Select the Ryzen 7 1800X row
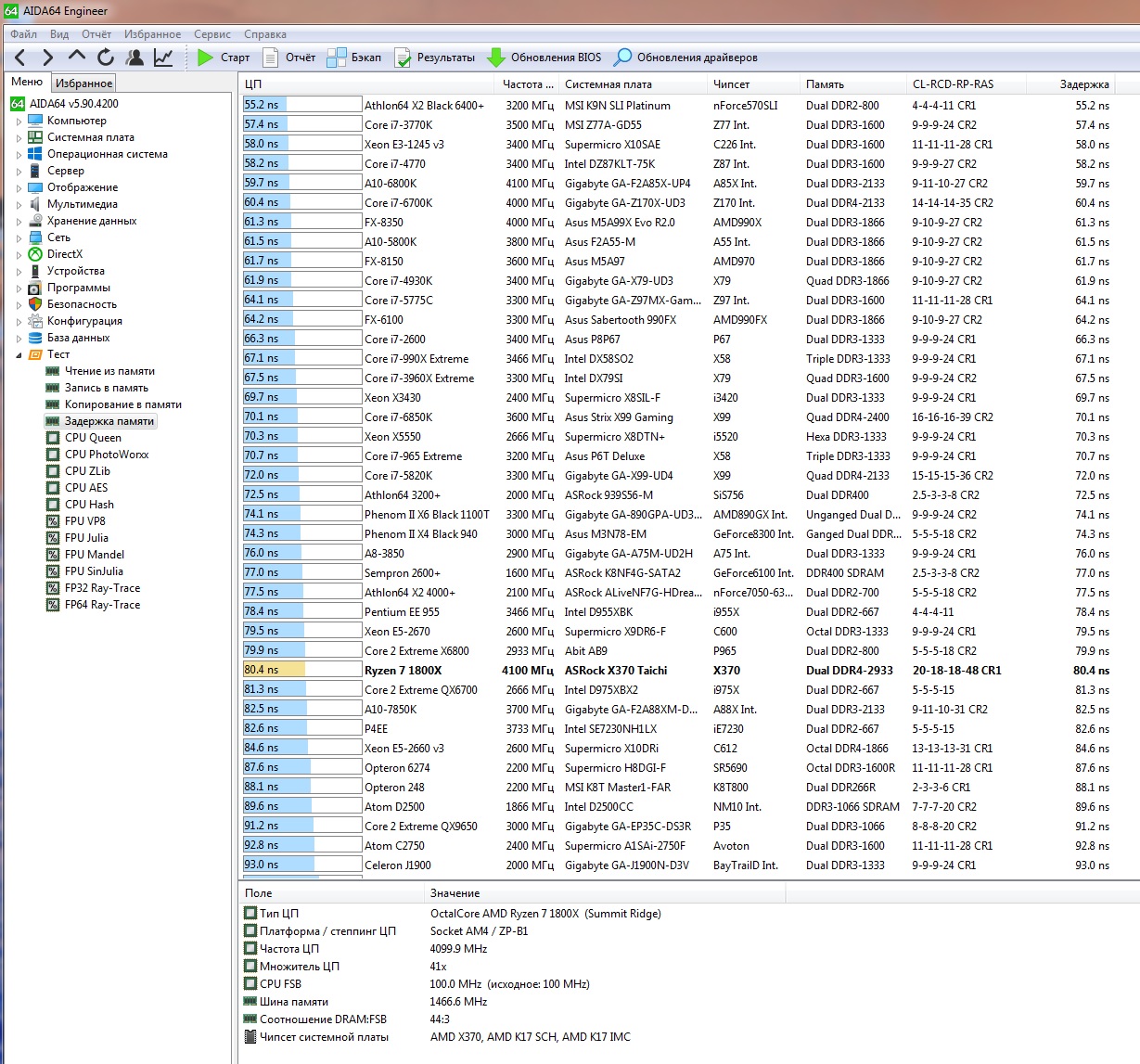 click(677, 670)
